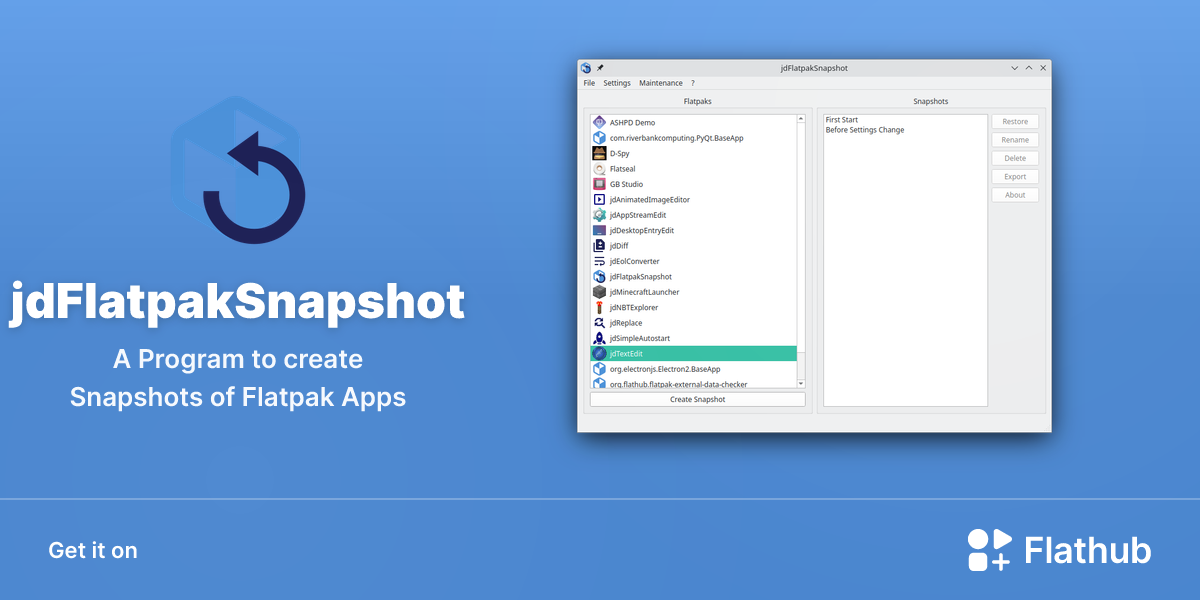Click the Flathub wordmark text
The image size is (1200, 600).
(1088, 551)
